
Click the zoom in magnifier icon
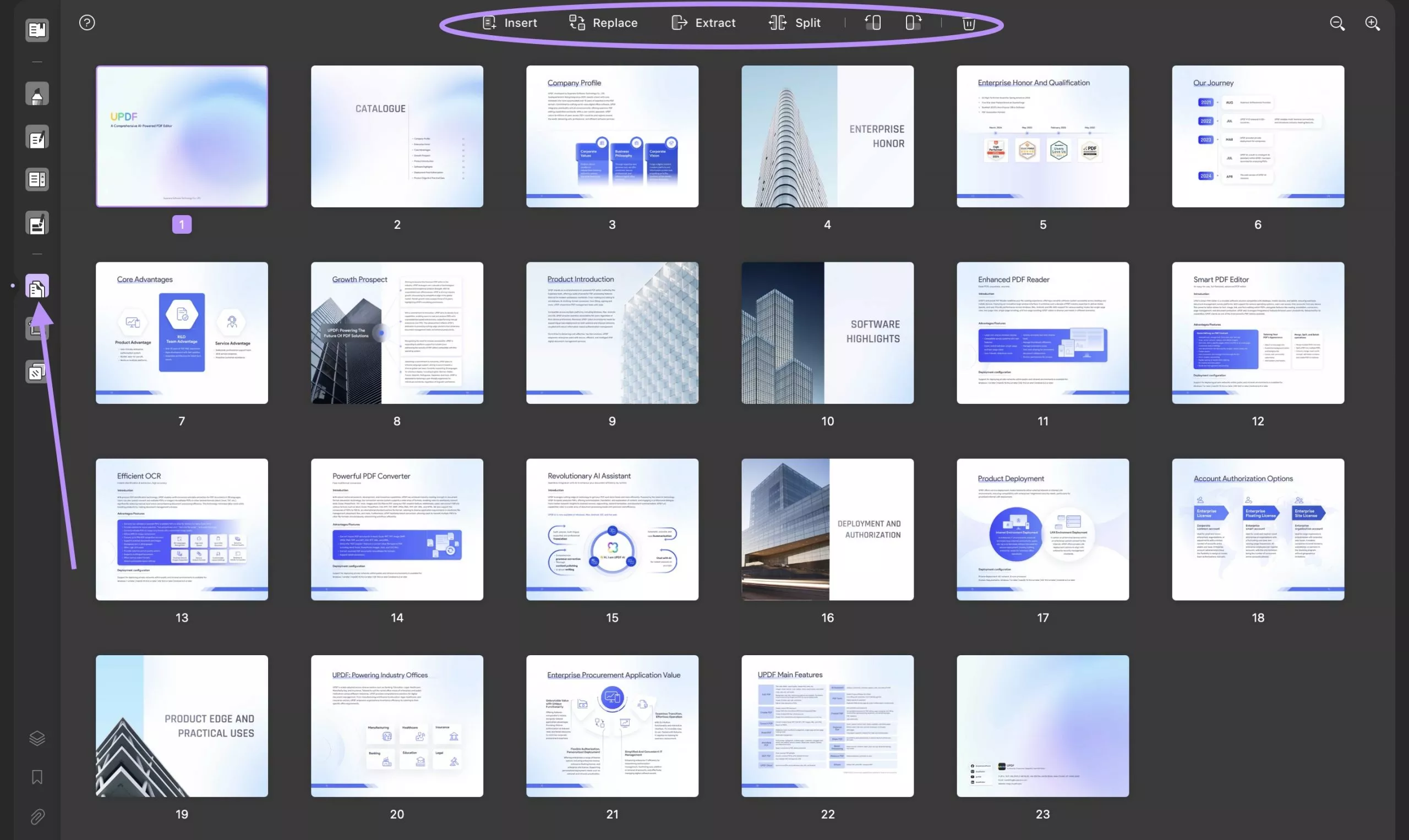coord(1373,22)
